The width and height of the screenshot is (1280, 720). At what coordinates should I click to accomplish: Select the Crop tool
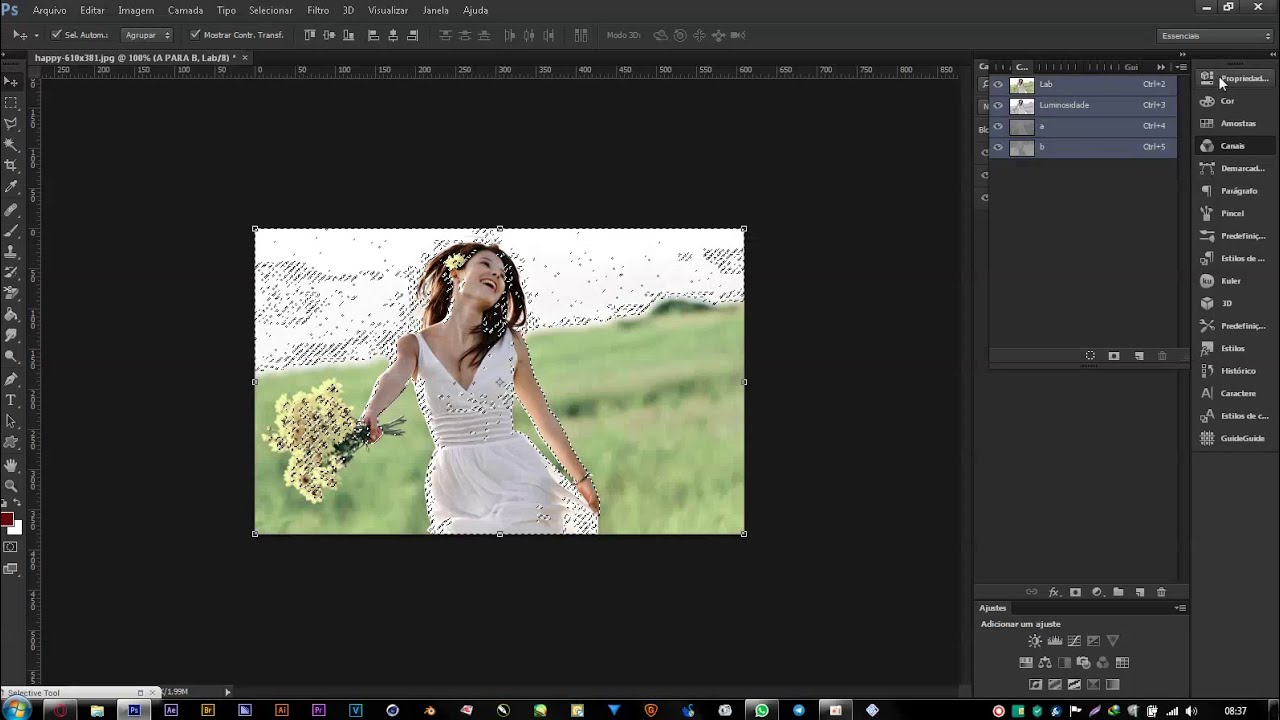click(x=11, y=165)
